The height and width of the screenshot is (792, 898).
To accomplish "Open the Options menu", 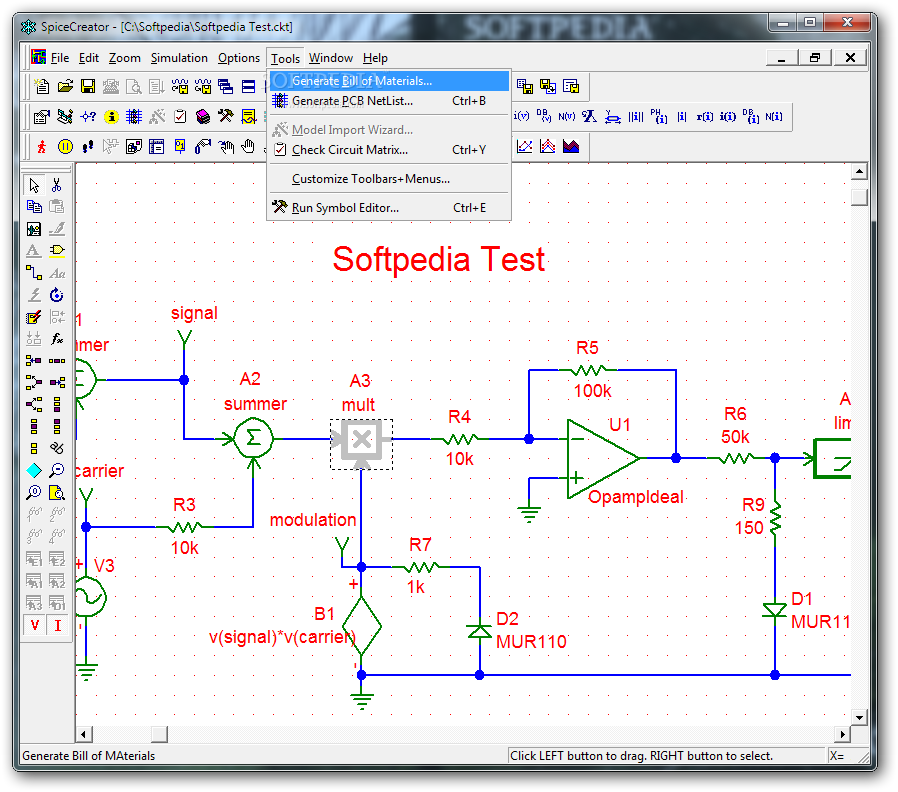I will tap(239, 58).
